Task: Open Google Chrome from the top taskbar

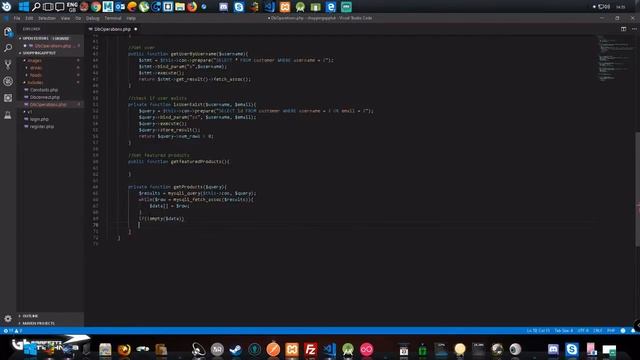Action: tap(96, 7)
